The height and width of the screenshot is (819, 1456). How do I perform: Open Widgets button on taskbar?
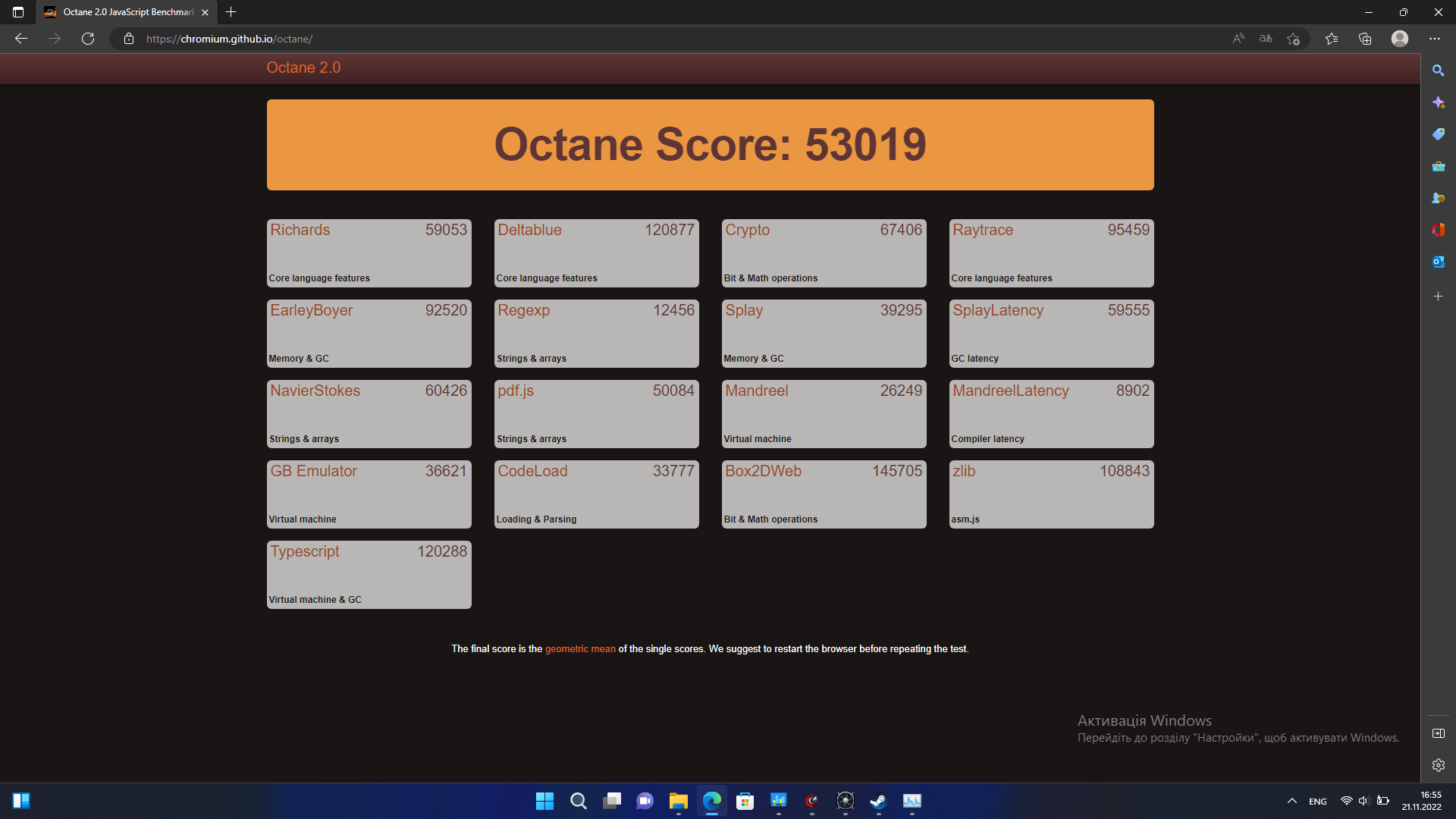point(21,801)
